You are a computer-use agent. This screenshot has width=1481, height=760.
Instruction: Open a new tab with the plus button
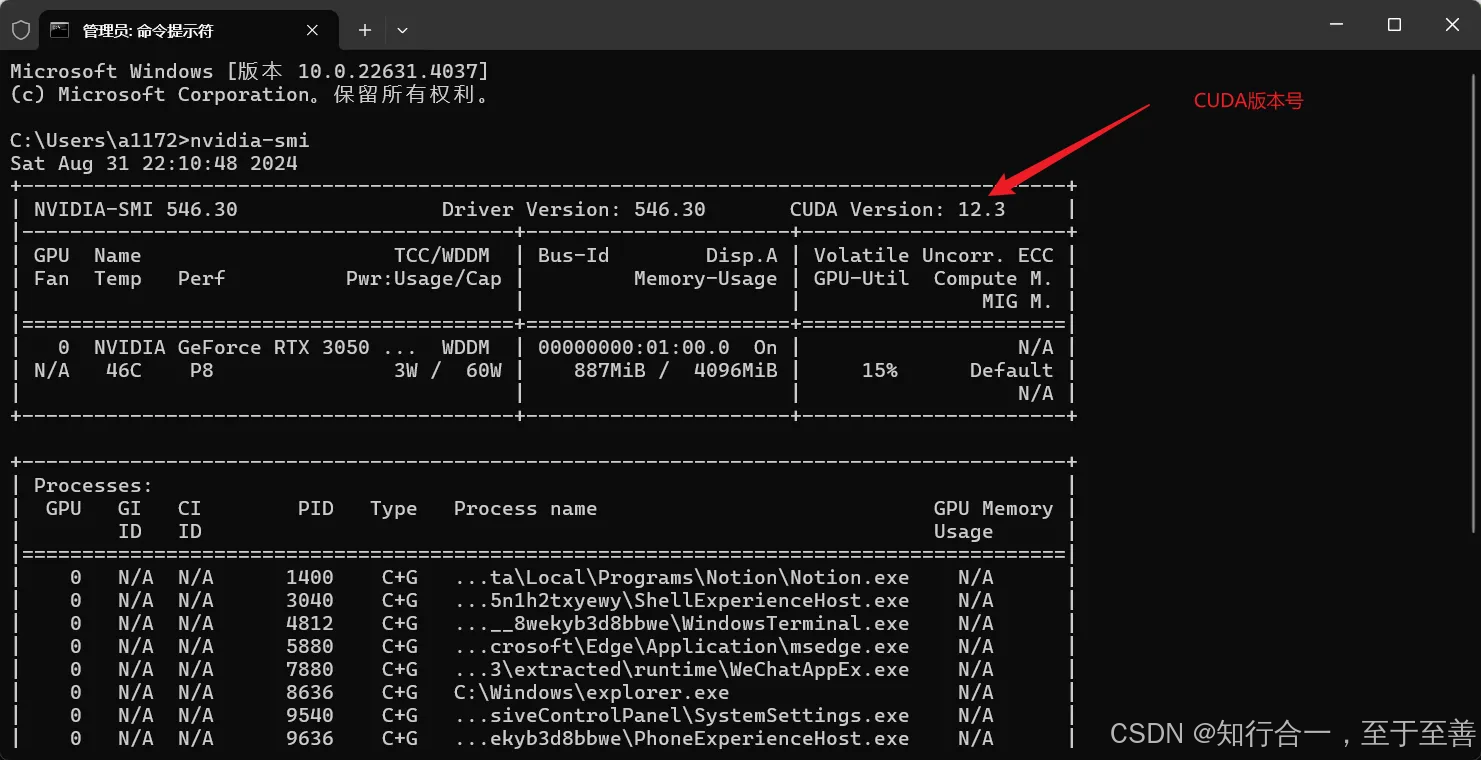[365, 30]
